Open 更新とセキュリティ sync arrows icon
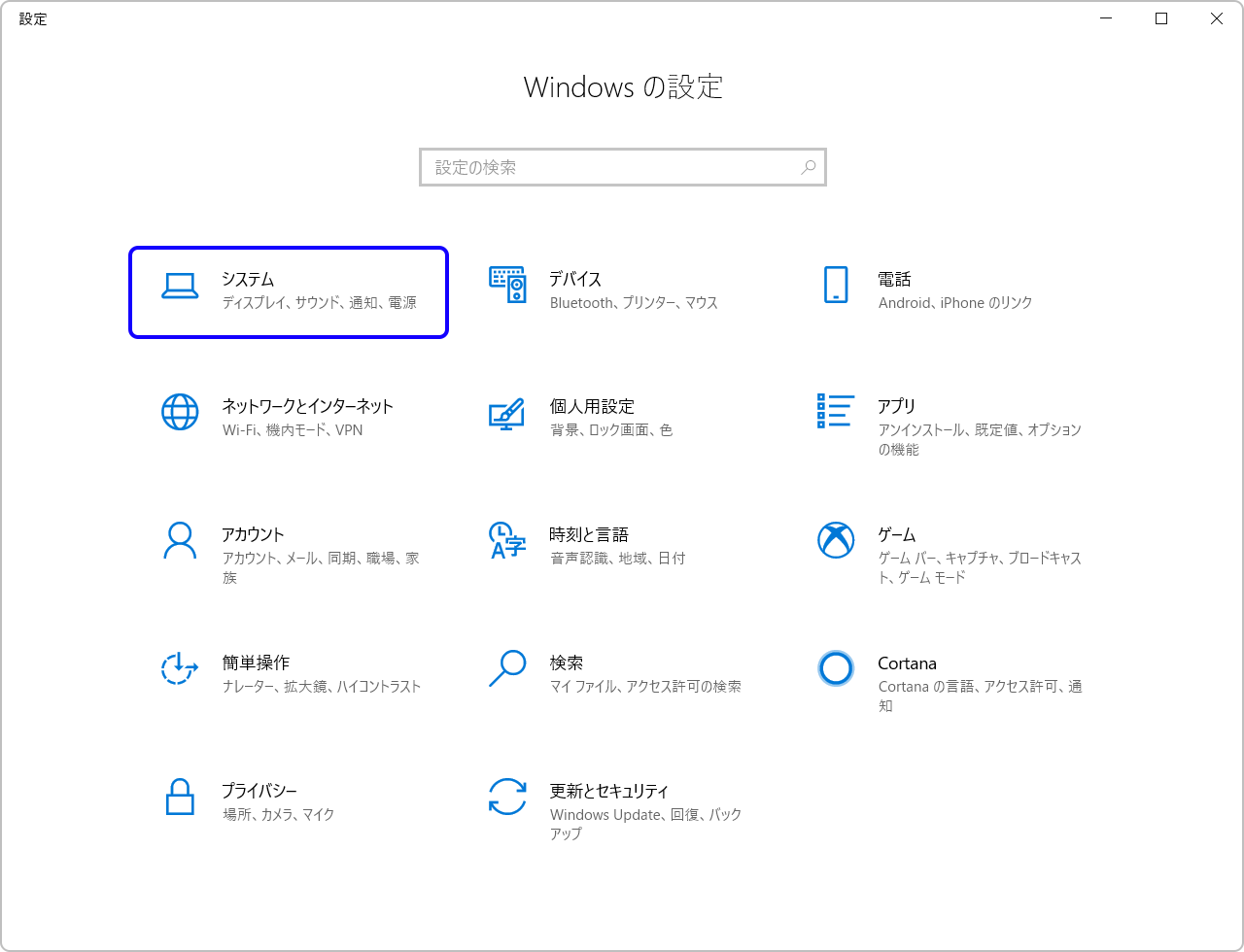 507,797
